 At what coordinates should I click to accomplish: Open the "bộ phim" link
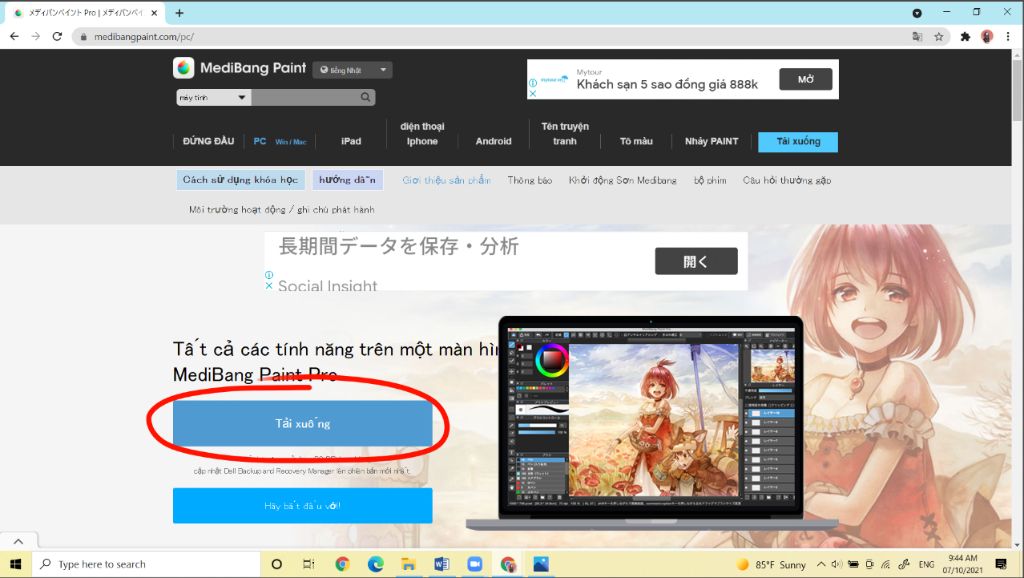pyautogui.click(x=710, y=180)
